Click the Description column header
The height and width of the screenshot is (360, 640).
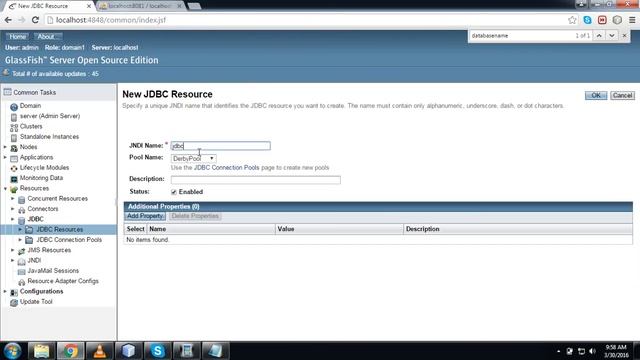[518, 229]
